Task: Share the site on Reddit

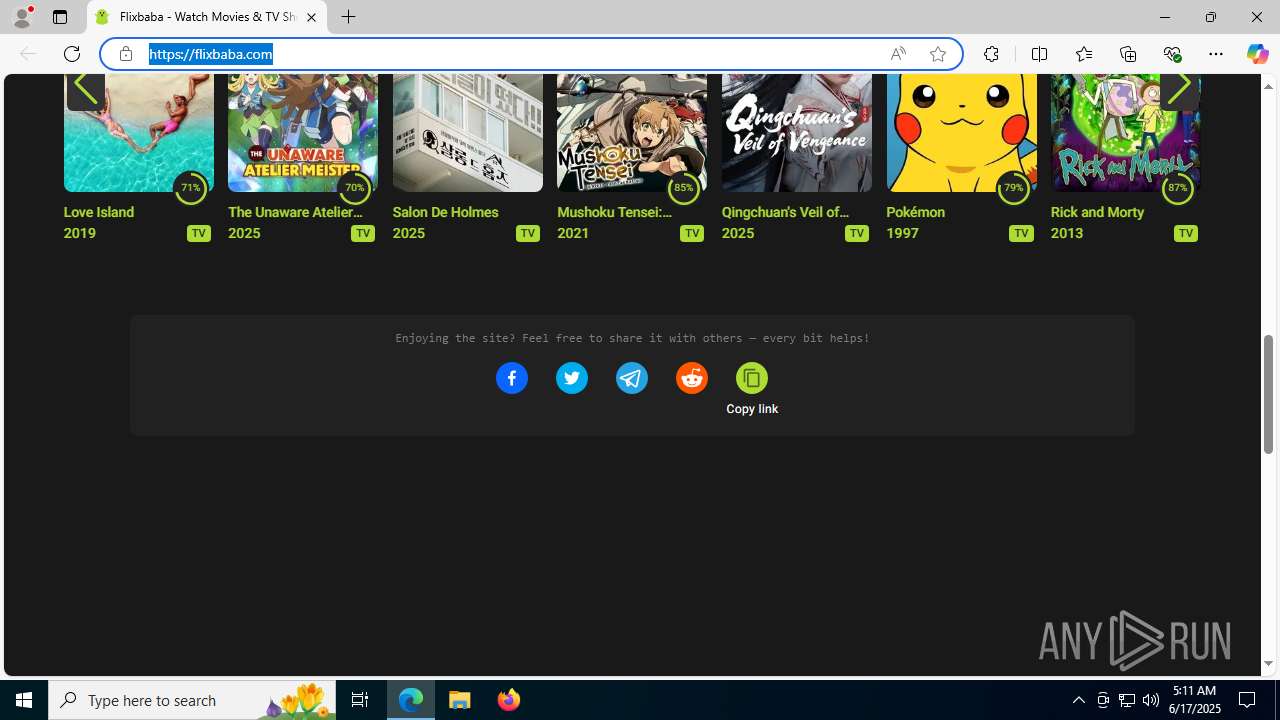Action: point(691,378)
